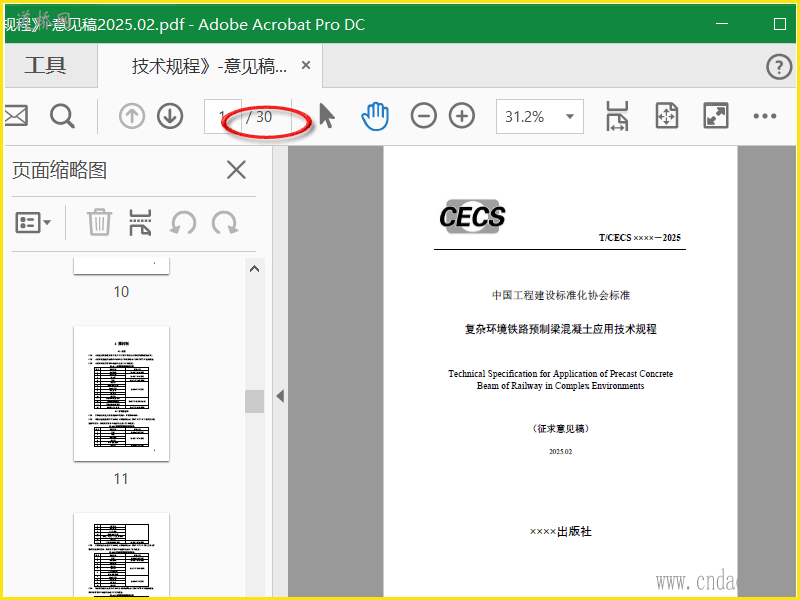Click the page break/print pages icon
800x600 pixels.
[140, 222]
